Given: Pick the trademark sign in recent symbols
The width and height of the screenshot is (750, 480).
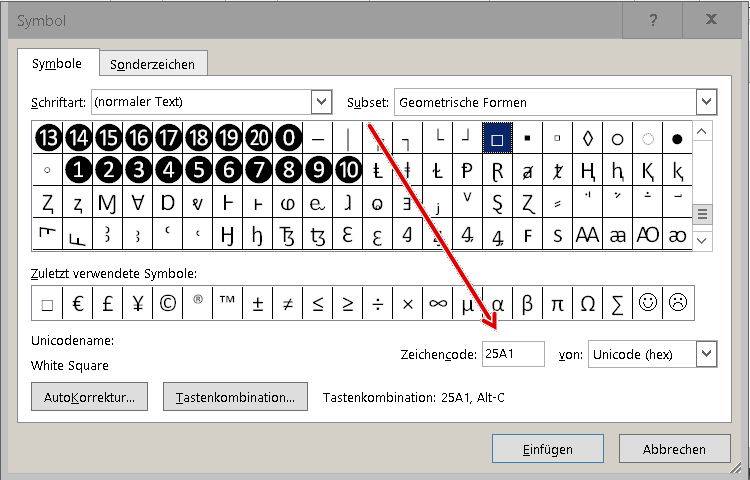Looking at the screenshot, I should pyautogui.click(x=227, y=302).
